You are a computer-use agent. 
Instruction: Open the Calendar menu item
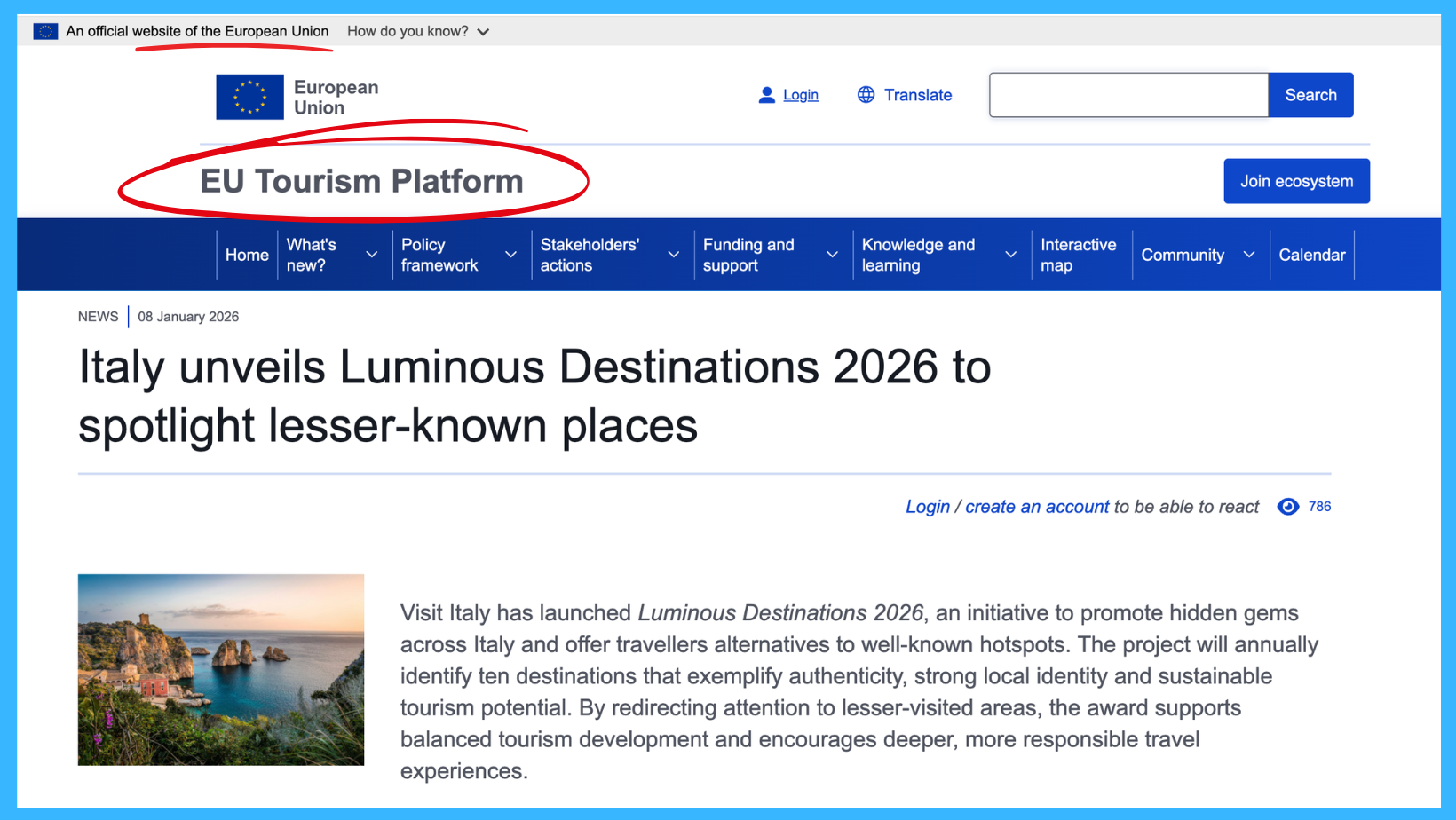tap(1312, 255)
